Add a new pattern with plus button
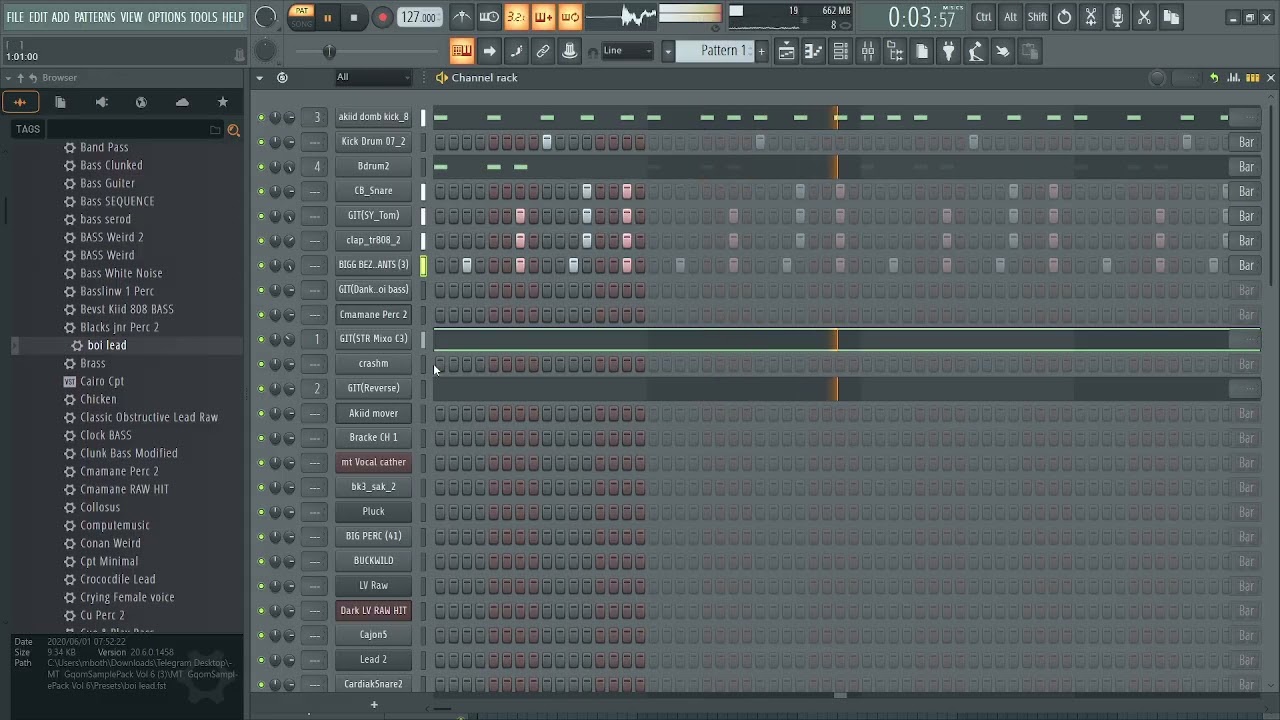Viewport: 1280px width, 720px height. (761, 51)
